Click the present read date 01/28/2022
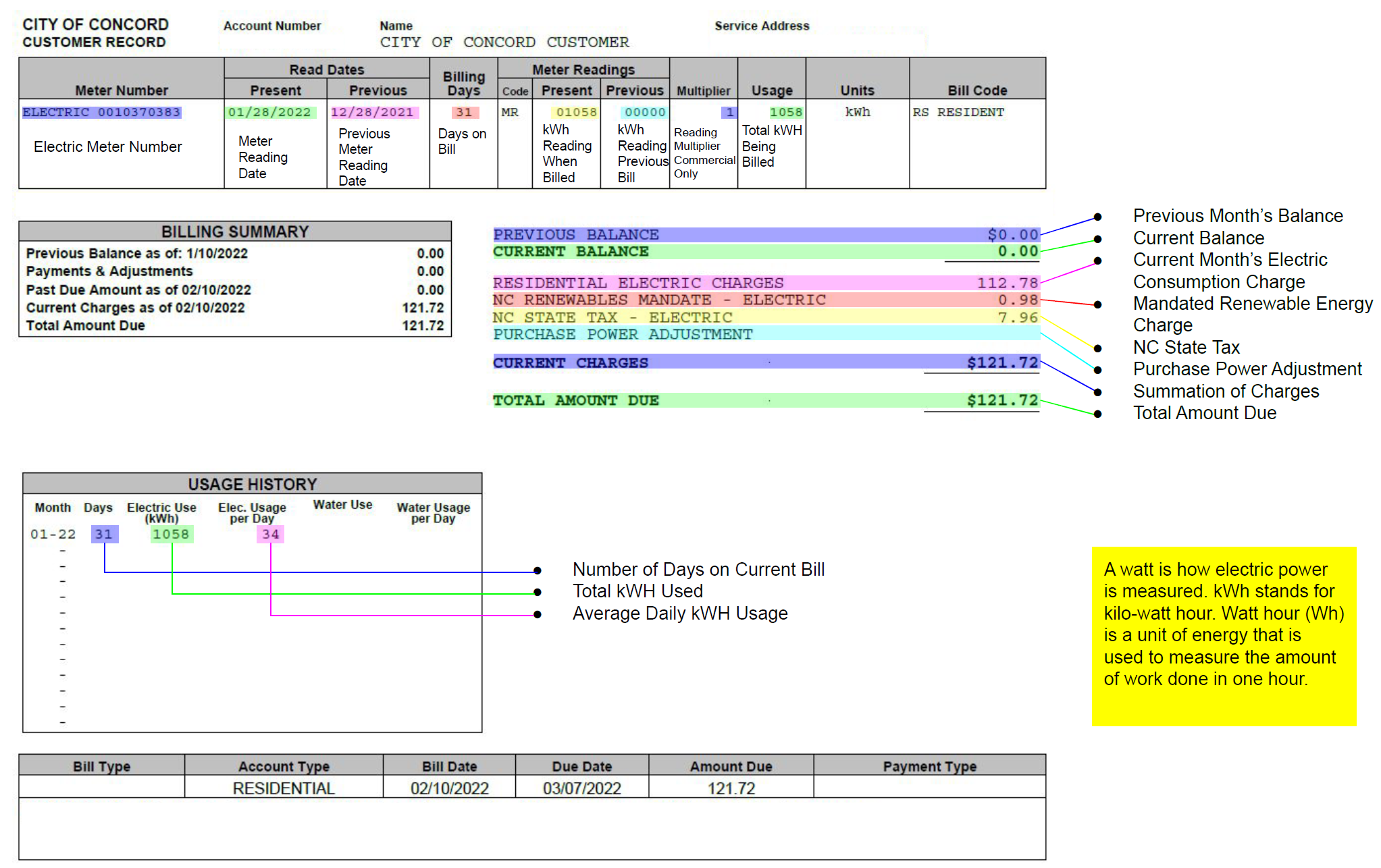Image resolution: width=1381 pixels, height=868 pixels. (269, 112)
